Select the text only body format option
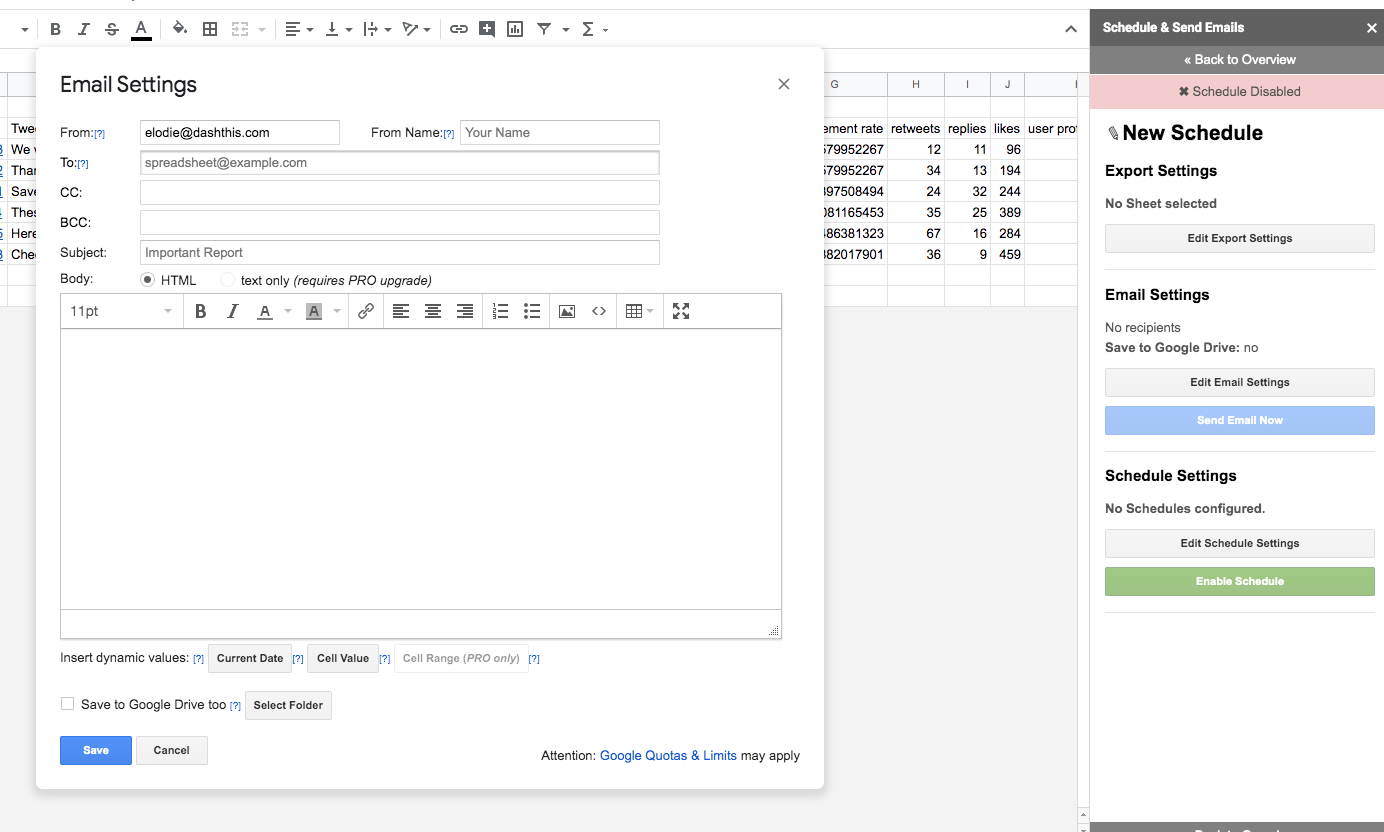1384x832 pixels. tap(225, 279)
